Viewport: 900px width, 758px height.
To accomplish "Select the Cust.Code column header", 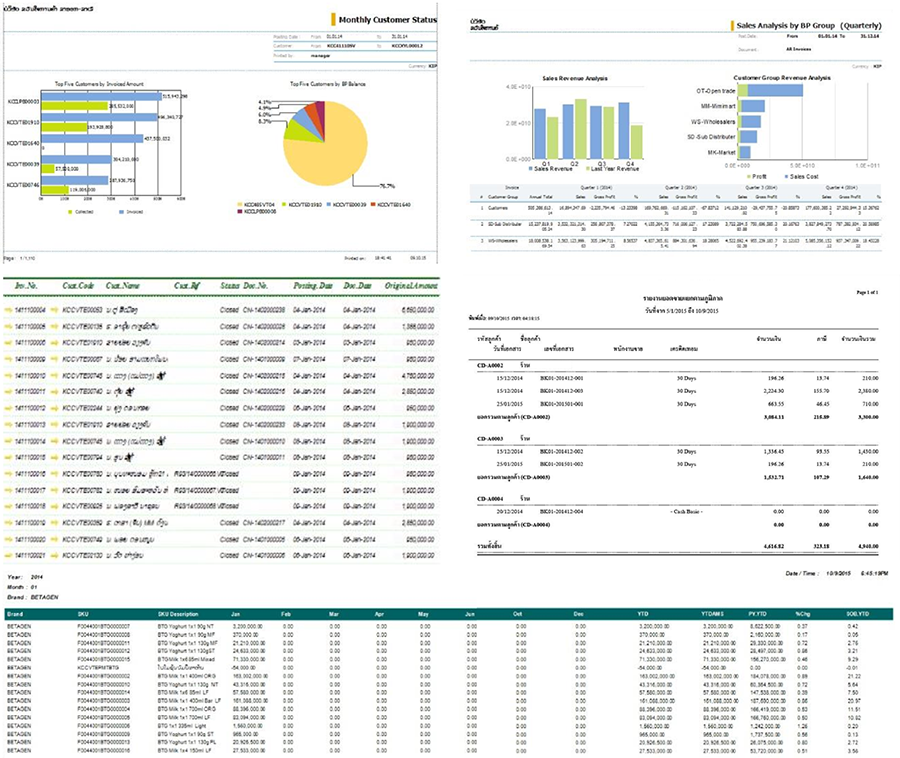I will click(78, 286).
